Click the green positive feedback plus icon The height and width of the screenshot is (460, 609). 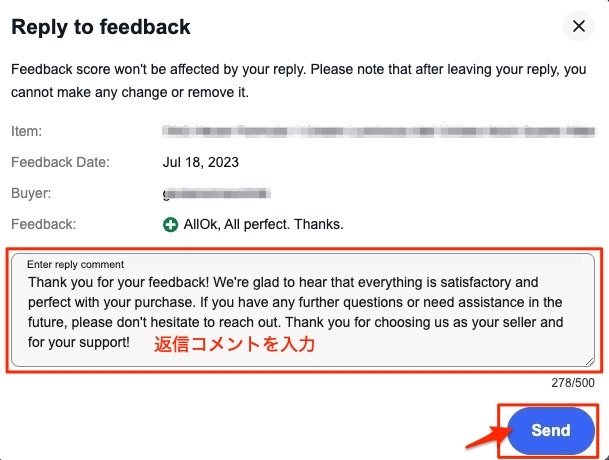[171, 225]
